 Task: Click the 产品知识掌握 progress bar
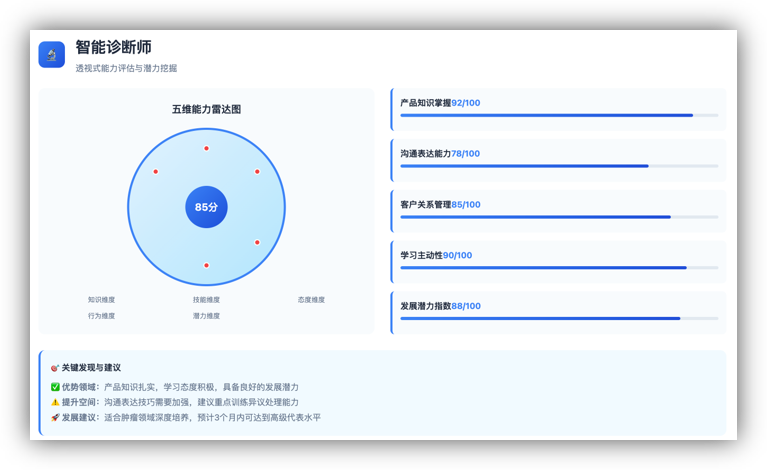(558, 115)
